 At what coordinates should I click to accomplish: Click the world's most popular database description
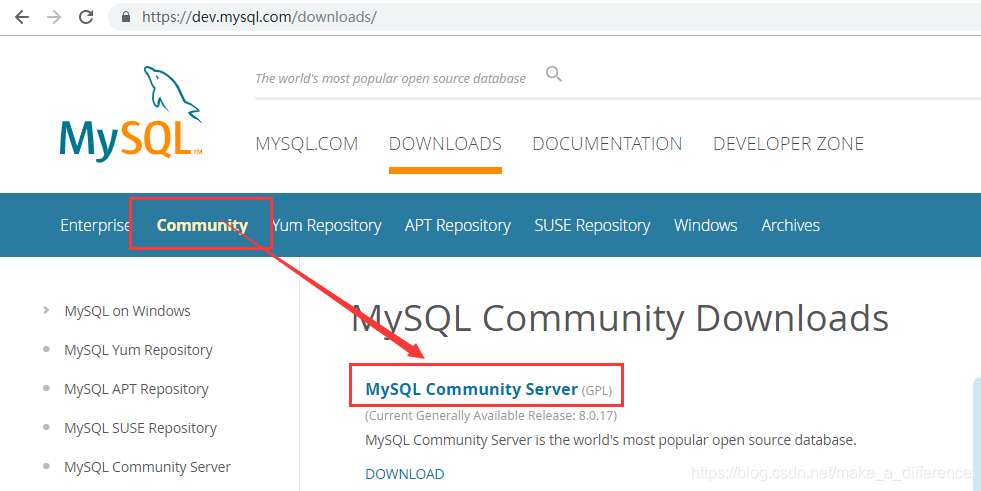click(x=611, y=440)
